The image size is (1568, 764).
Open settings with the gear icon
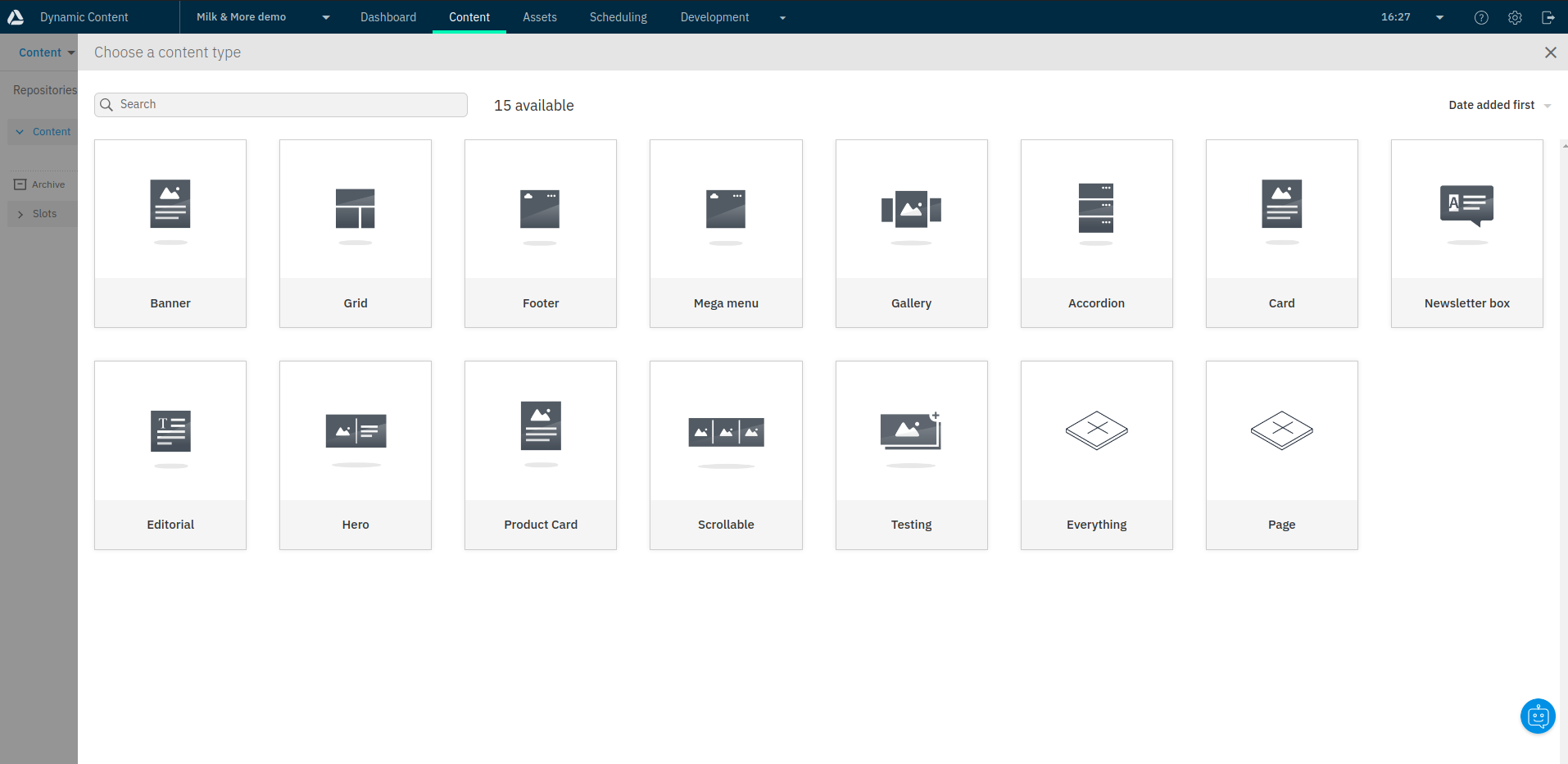tap(1515, 17)
